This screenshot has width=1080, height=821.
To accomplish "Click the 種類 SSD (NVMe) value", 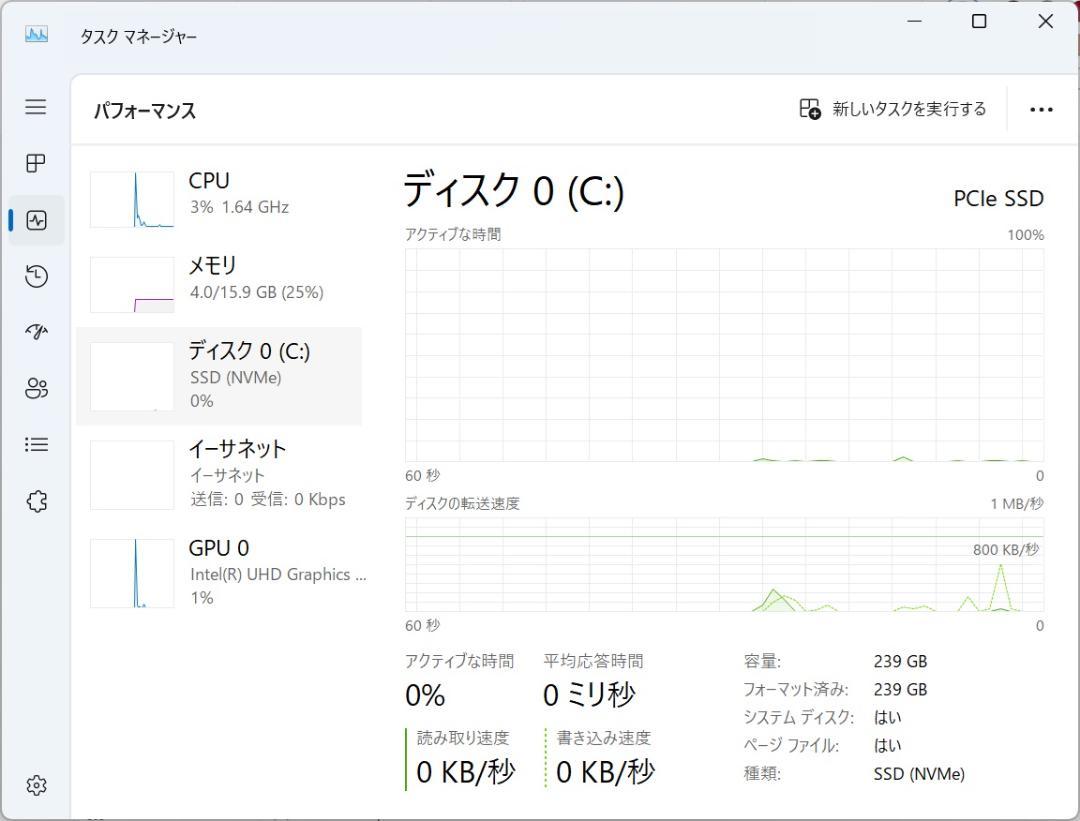I will 919,774.
